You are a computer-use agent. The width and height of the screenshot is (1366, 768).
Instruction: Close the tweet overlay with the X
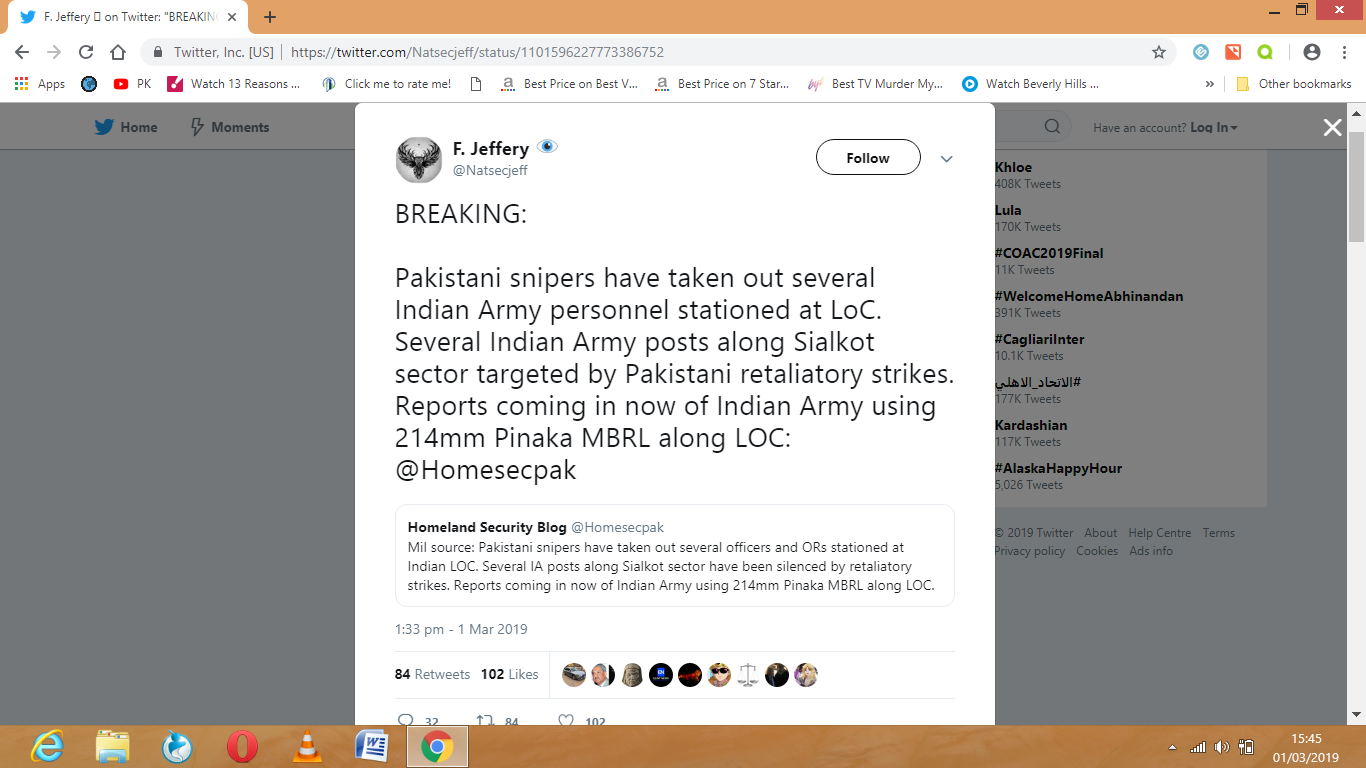1332,127
